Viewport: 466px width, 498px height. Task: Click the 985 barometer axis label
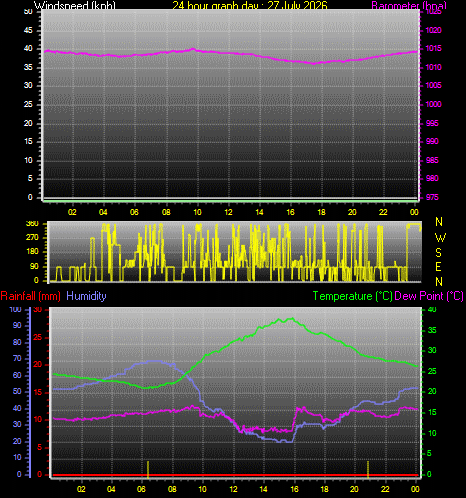click(x=432, y=160)
